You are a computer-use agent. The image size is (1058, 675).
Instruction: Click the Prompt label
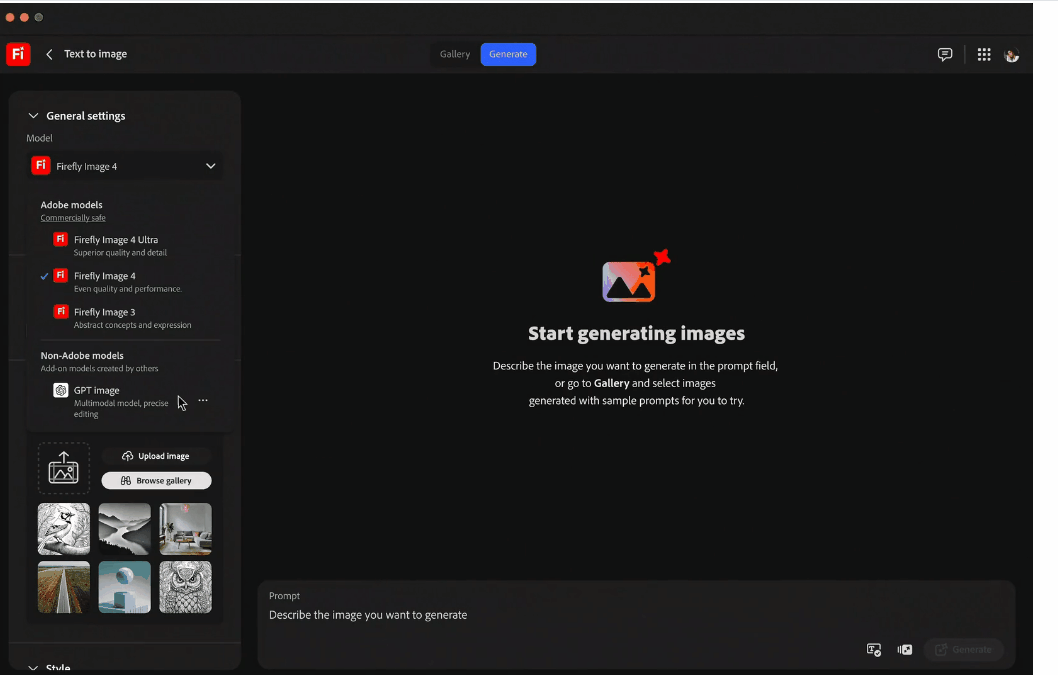(284, 595)
